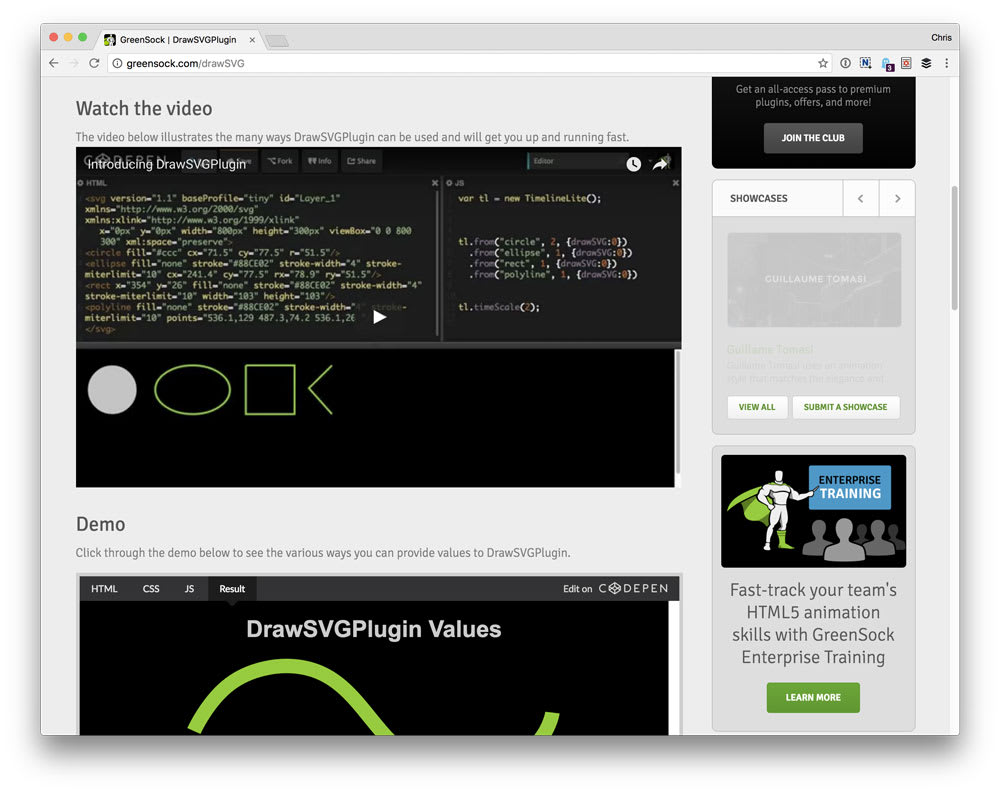The image size is (1000, 793).
Task: Click the Notion extension icon in toolbar
Action: pos(864,62)
